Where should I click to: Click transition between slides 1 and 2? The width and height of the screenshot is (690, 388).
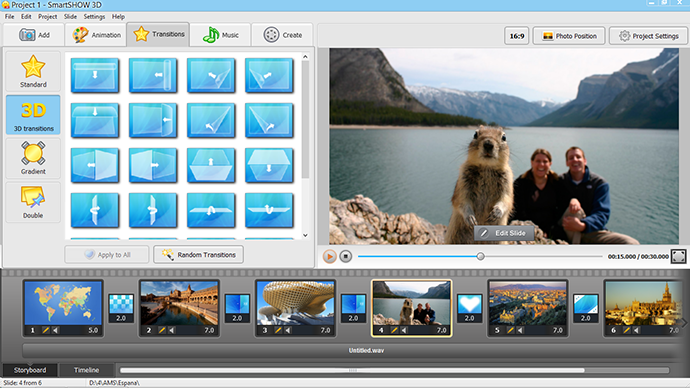coord(121,307)
